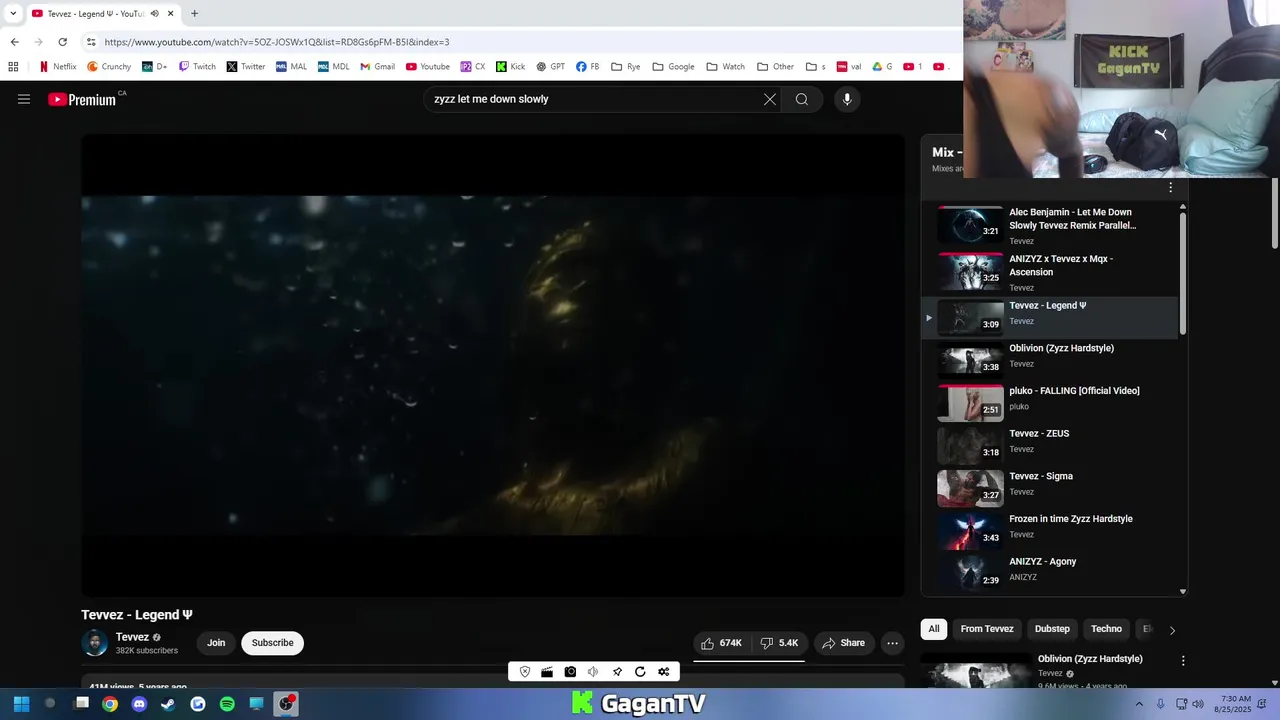Viewport: 1280px width, 720px height.
Task: Open site information icon in address bar
Action: coord(91,42)
